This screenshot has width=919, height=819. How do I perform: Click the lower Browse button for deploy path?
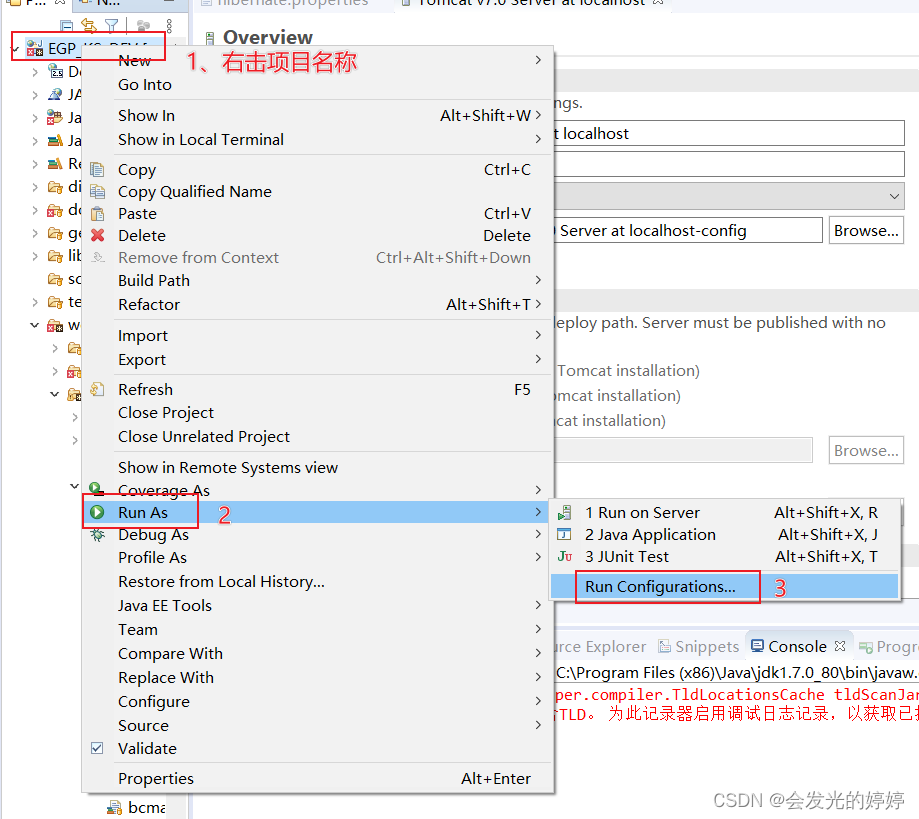(x=865, y=450)
